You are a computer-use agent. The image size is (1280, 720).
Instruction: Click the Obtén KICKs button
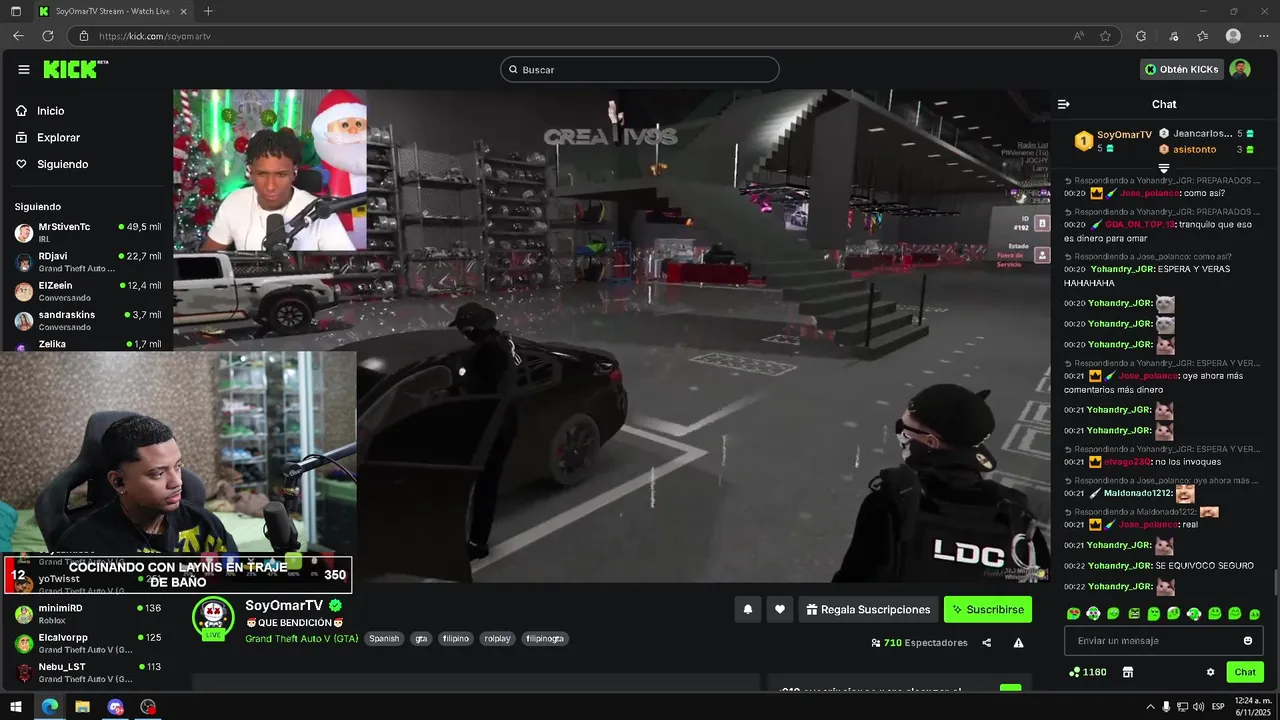(x=1181, y=69)
